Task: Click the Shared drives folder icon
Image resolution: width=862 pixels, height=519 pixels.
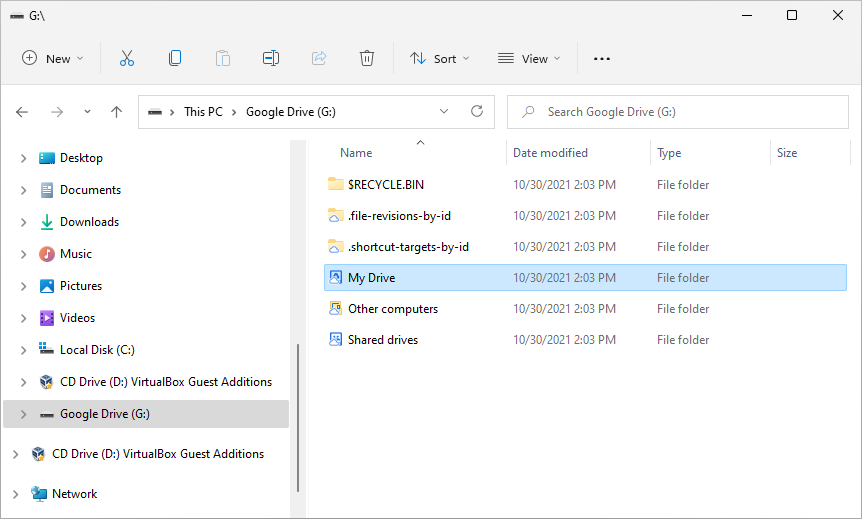Action: (x=335, y=339)
